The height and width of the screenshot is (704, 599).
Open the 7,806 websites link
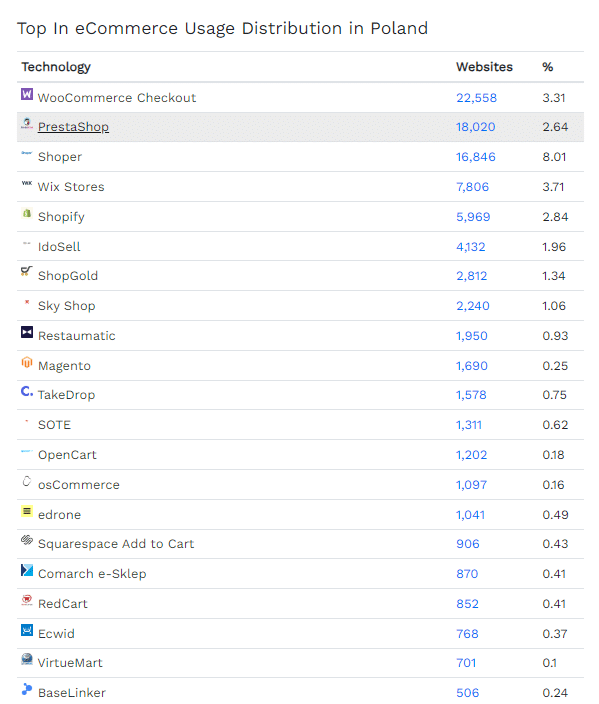click(x=472, y=187)
